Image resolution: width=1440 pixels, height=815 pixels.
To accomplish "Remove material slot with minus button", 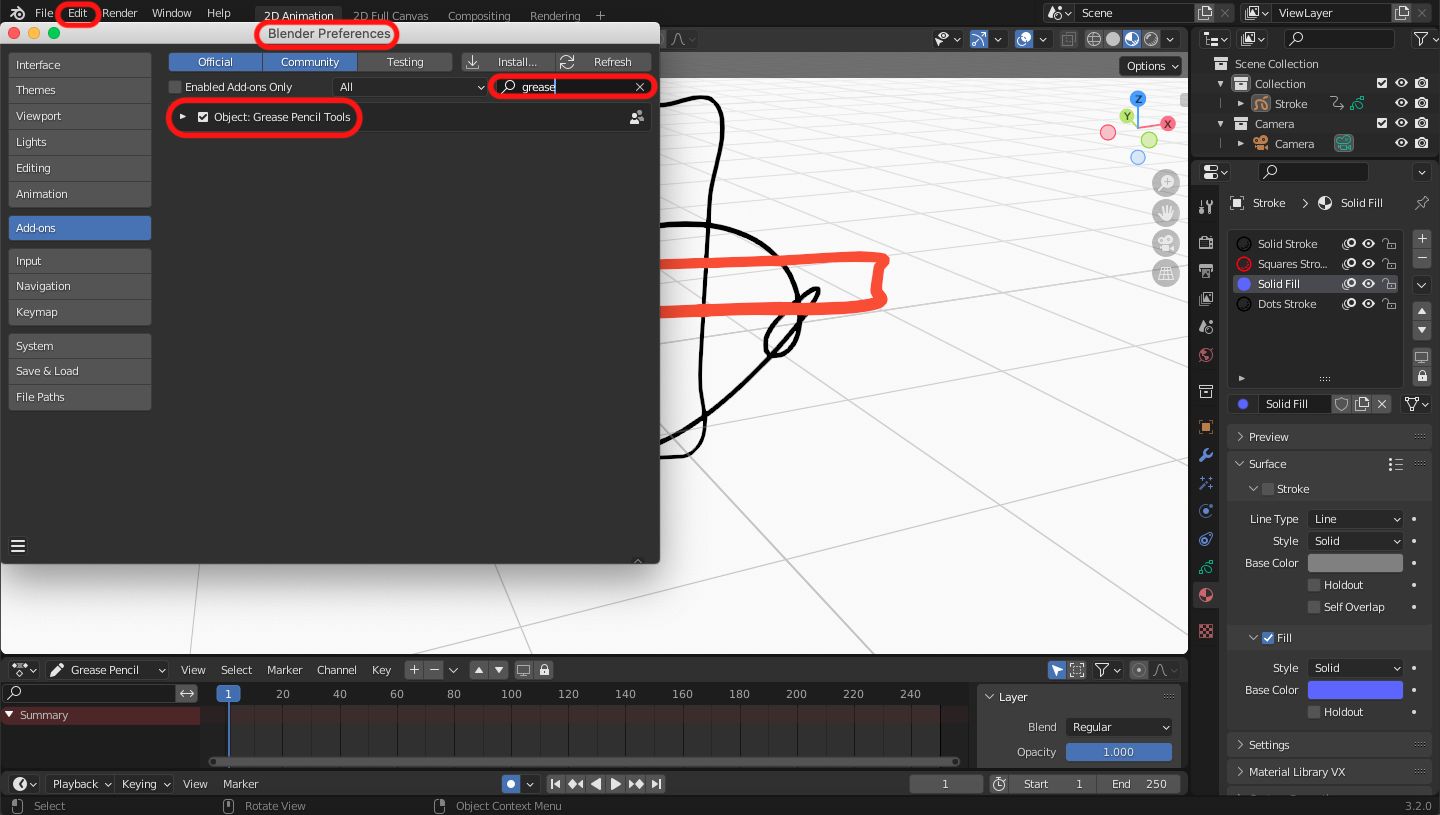I will coord(1422,259).
